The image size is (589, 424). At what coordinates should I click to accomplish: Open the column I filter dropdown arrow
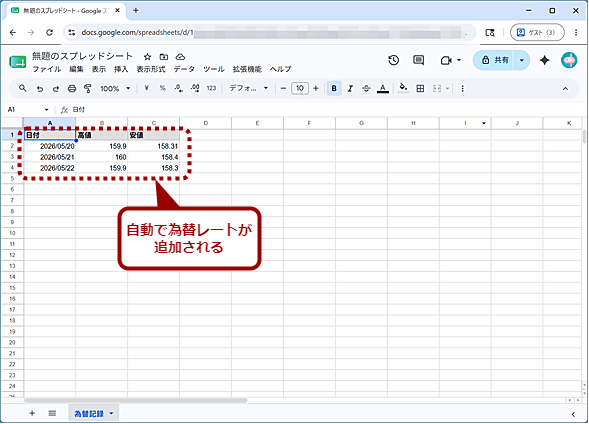tap(484, 123)
